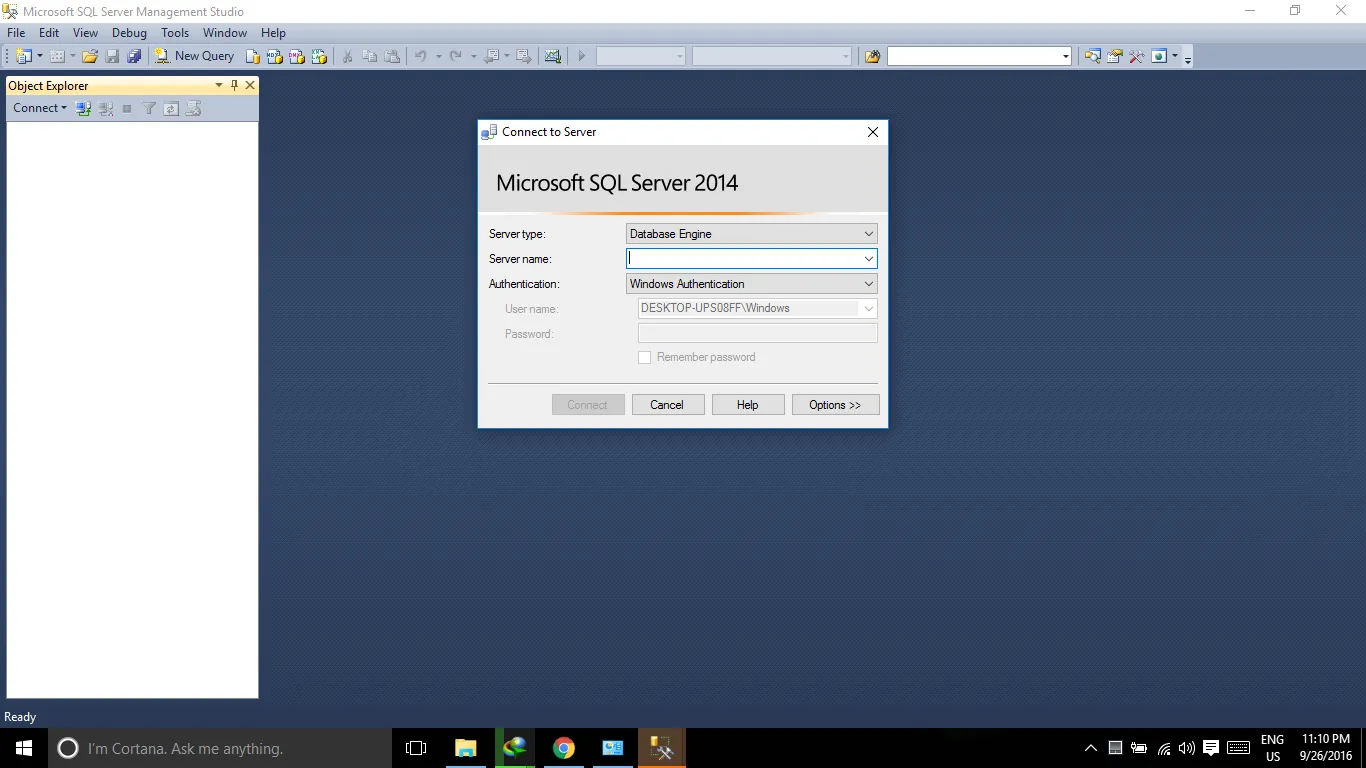Click the Copy toolbar icon
The image size is (1366, 768).
pos(370,57)
